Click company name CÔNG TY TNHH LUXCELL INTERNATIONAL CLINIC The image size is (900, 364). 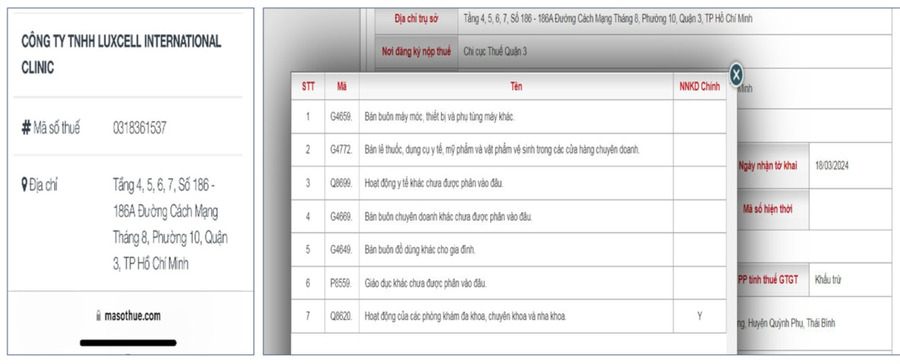click(121, 55)
